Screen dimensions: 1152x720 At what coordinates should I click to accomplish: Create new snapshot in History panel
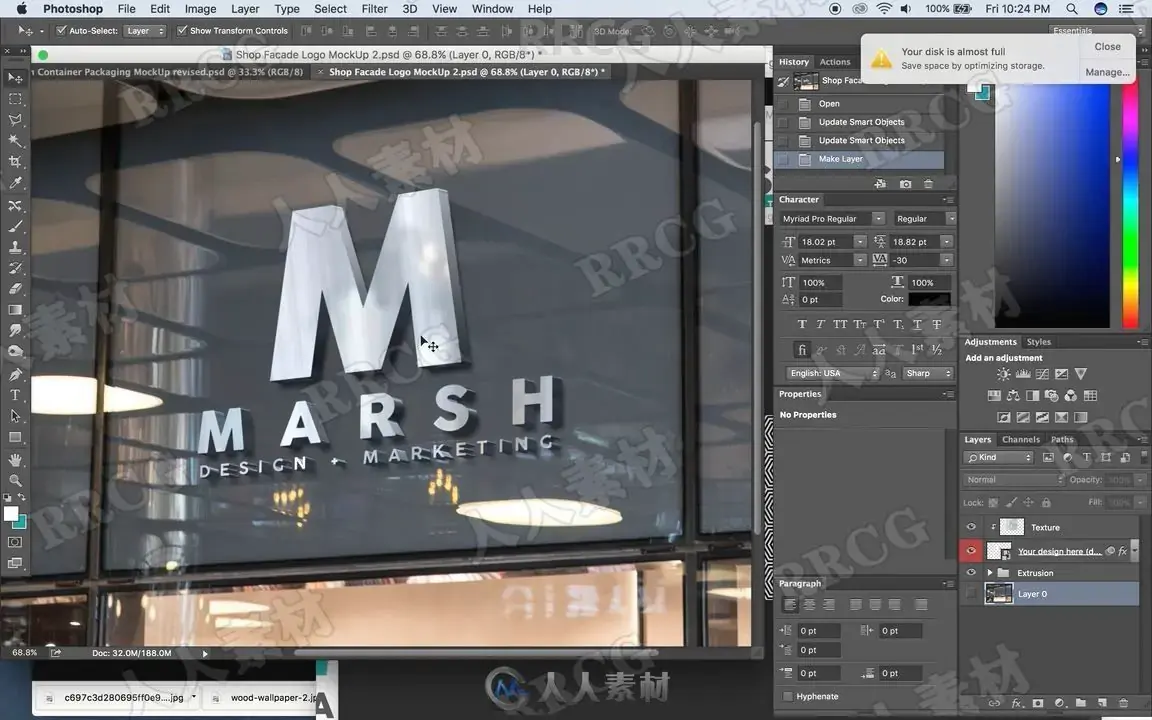(x=905, y=184)
